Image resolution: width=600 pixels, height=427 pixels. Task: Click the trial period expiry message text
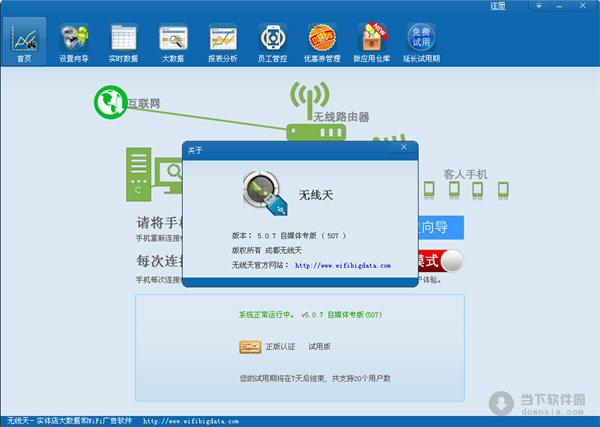(315, 378)
